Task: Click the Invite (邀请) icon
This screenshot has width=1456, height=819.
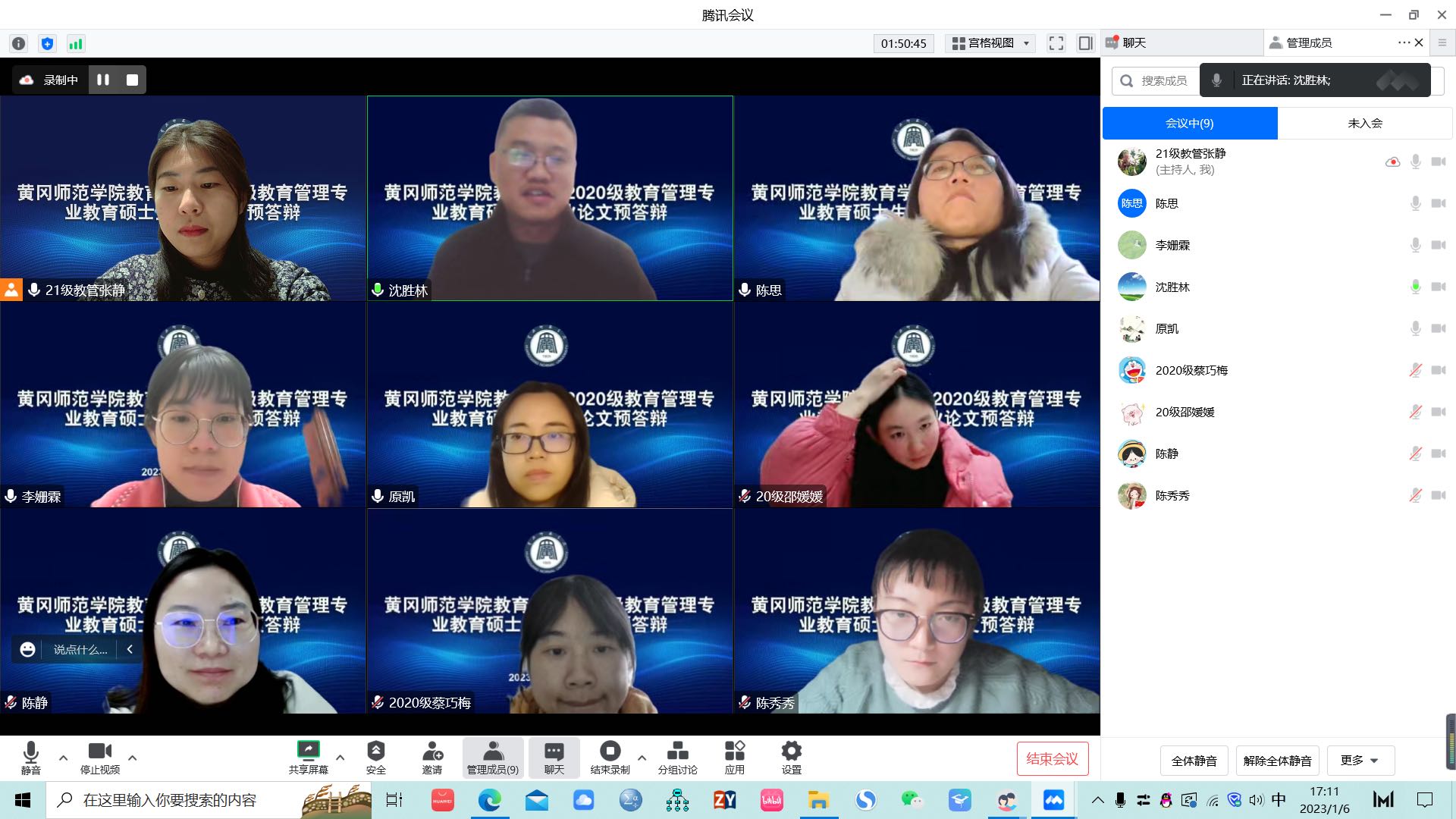Action: tap(432, 757)
